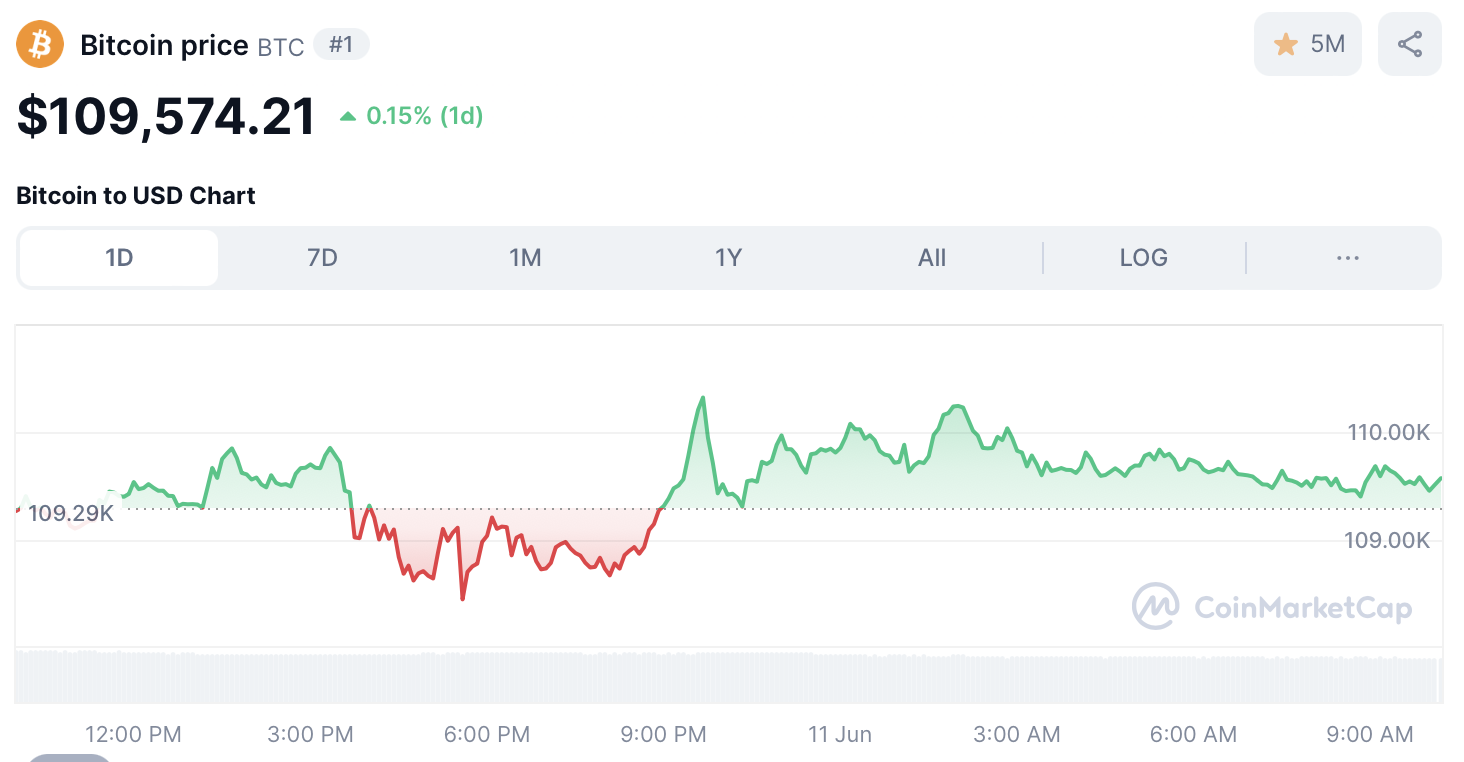
Task: Click the volume bars strip below chart
Action: (x=728, y=677)
